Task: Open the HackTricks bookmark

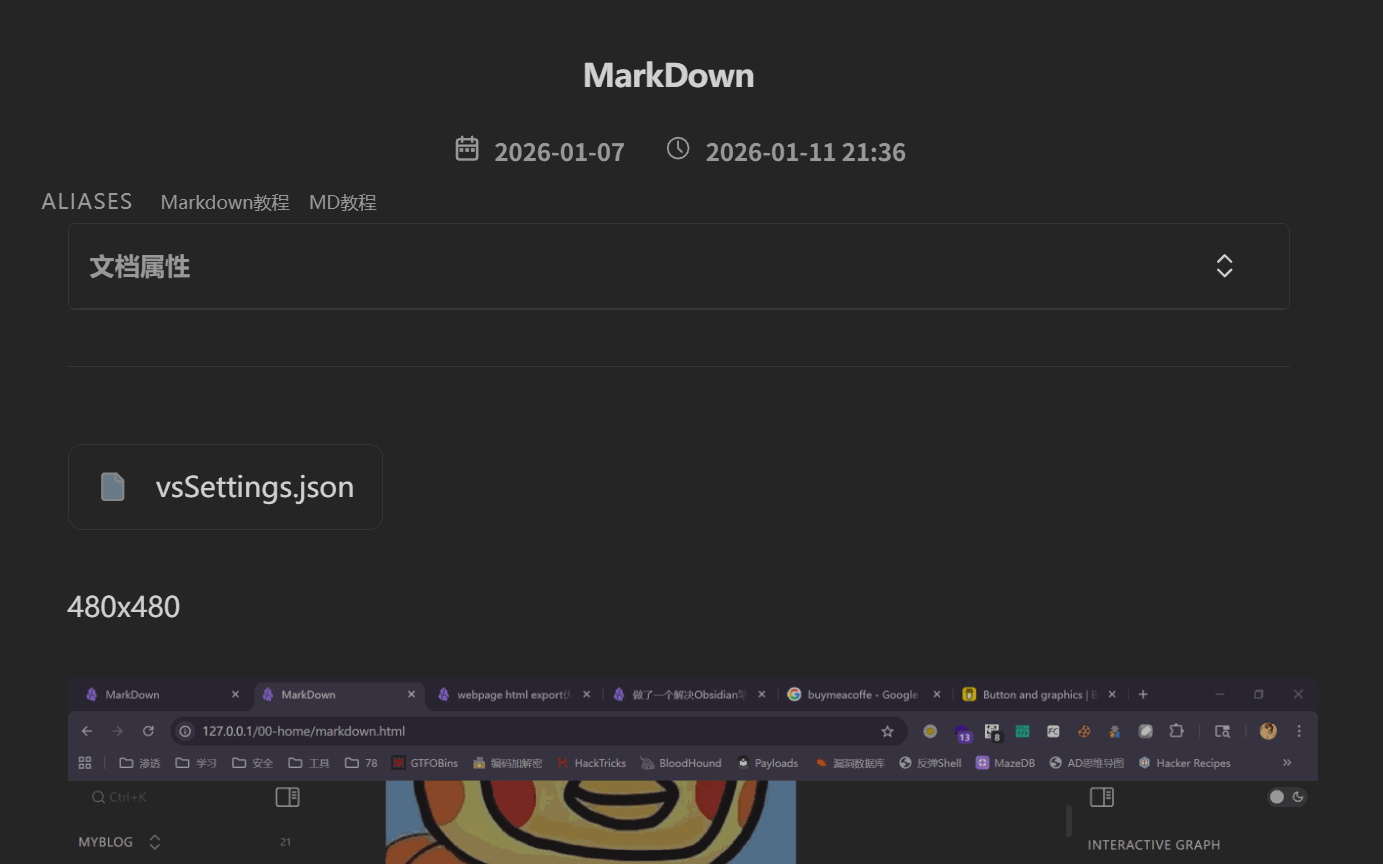Action: point(599,763)
